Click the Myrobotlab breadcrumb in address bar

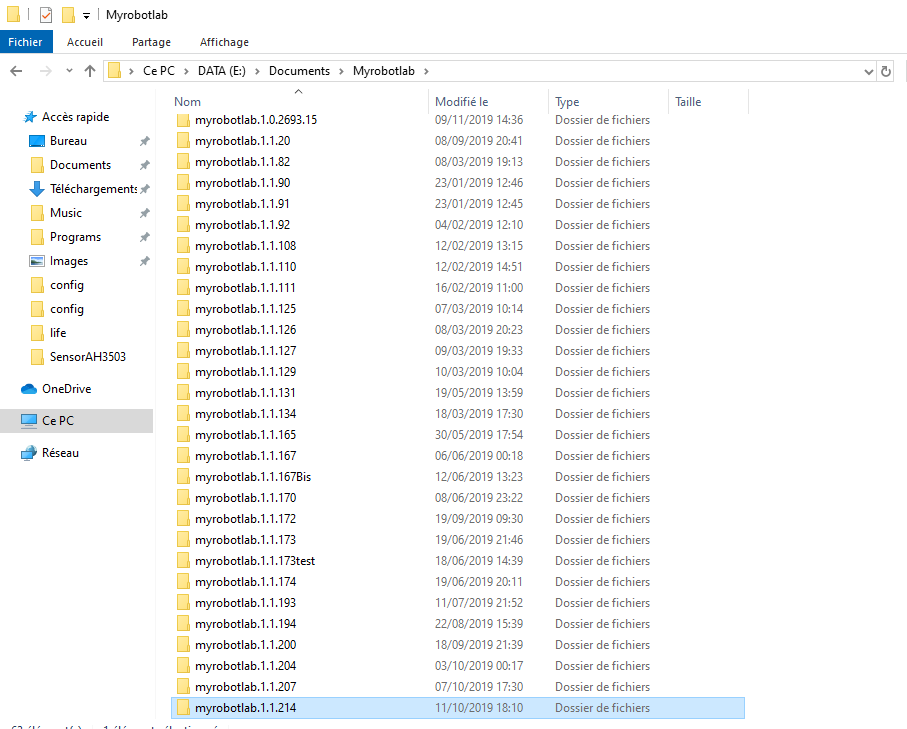click(384, 71)
